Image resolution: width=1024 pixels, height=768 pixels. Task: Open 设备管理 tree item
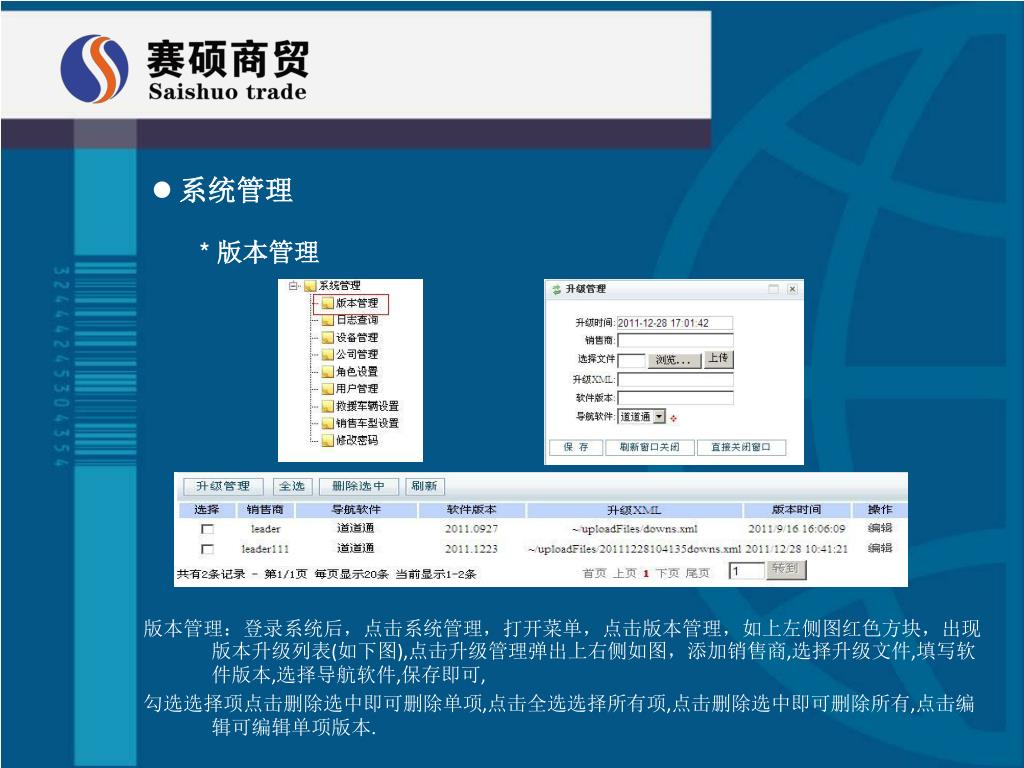pos(357,338)
